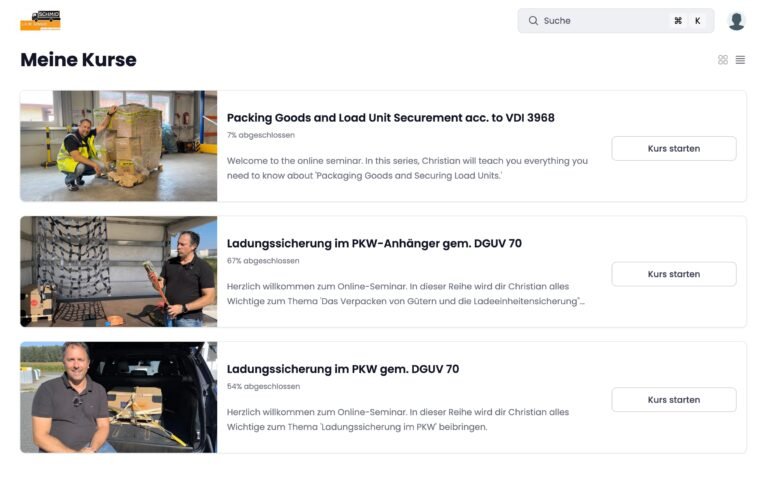Click the 54% abgeschlossen progress label
Viewport: 768px width, 502px height.
[264, 386]
